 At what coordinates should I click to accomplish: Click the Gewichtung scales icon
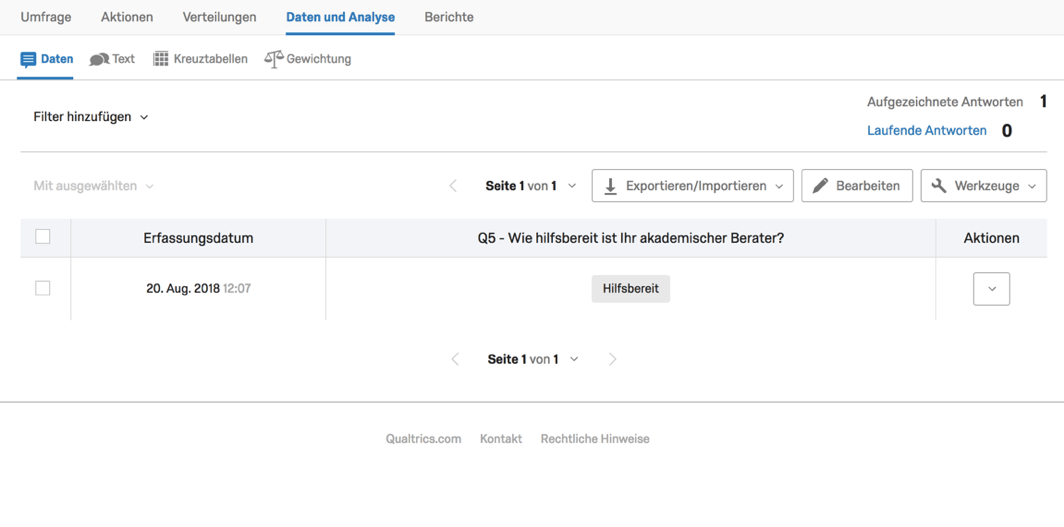pyautogui.click(x=273, y=59)
